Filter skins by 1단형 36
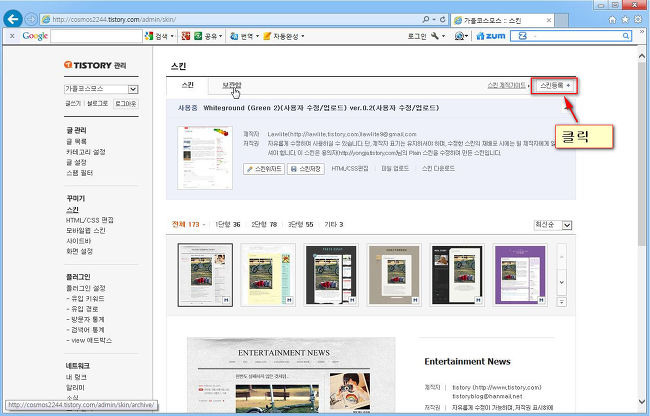 228,224
